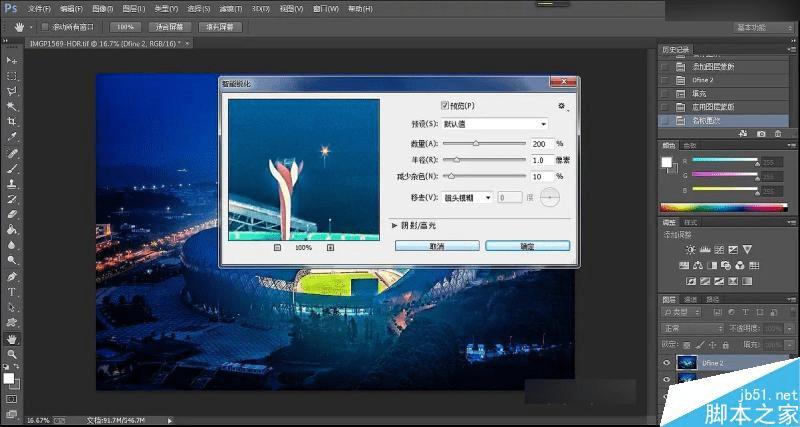Toggle the Preview (P) checkbox
The image size is (800, 427).
[x=444, y=106]
